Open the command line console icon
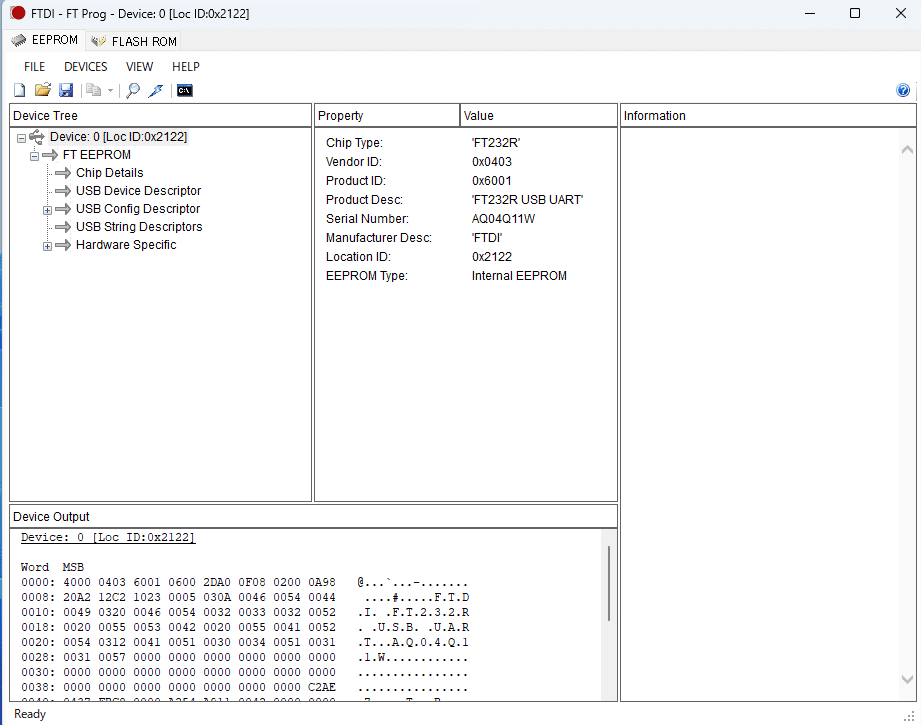Screen dimensions: 921x725 pos(184,90)
